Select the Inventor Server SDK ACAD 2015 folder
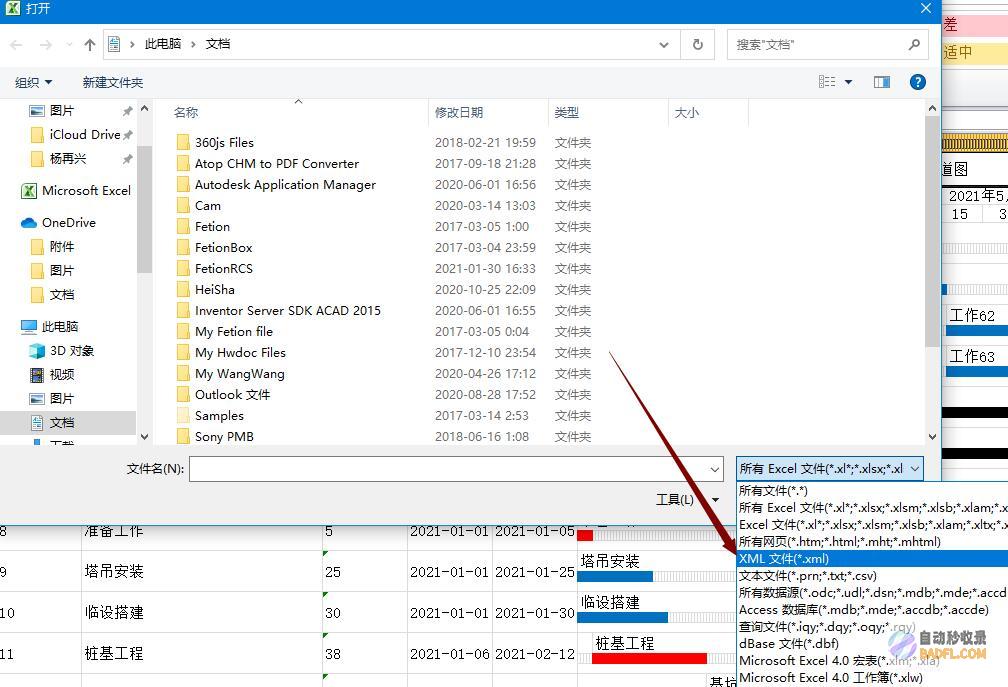Viewport: 1008px width, 687px height. 287,310
